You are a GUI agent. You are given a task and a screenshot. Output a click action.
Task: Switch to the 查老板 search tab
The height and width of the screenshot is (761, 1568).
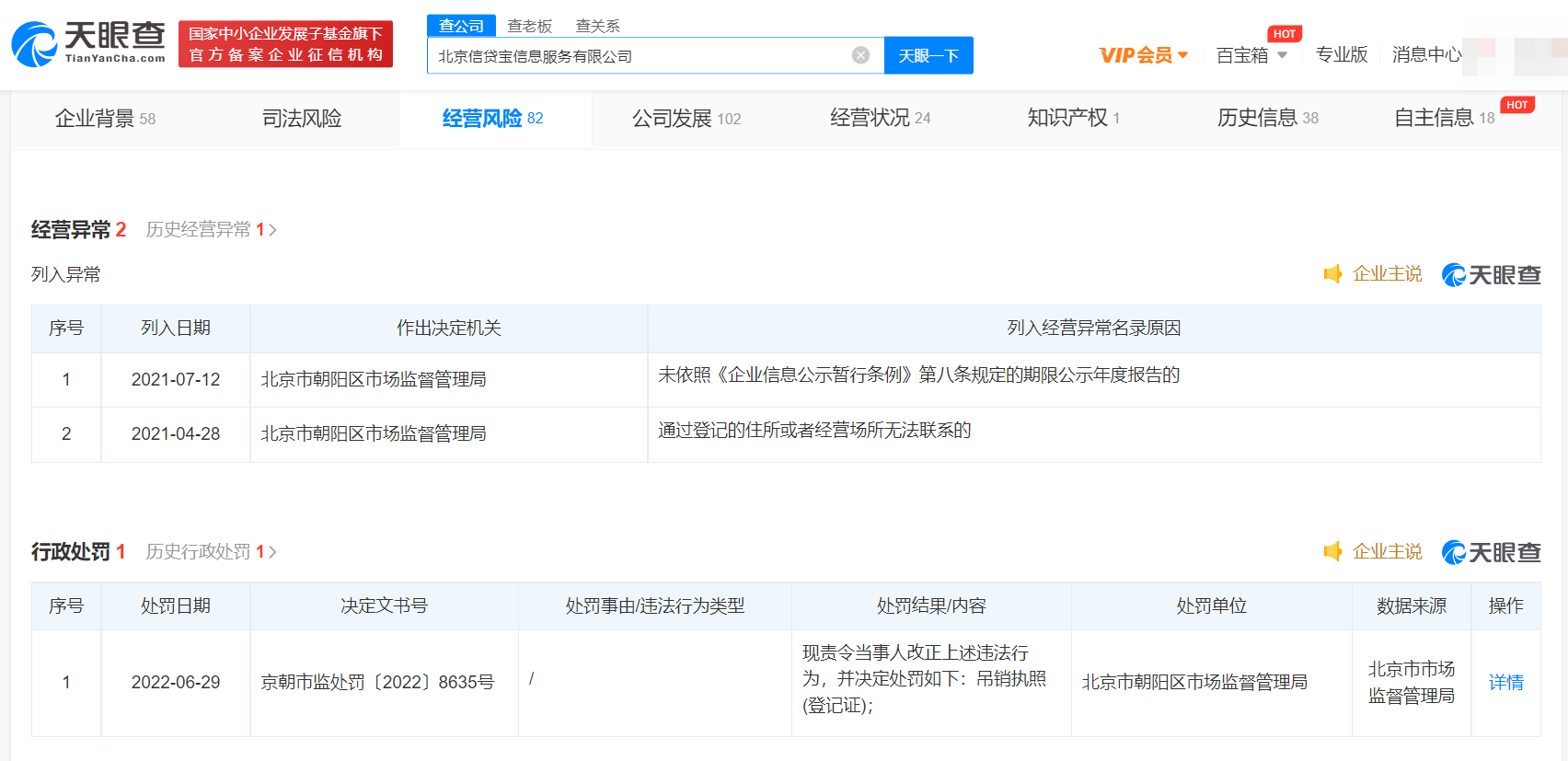(x=530, y=26)
